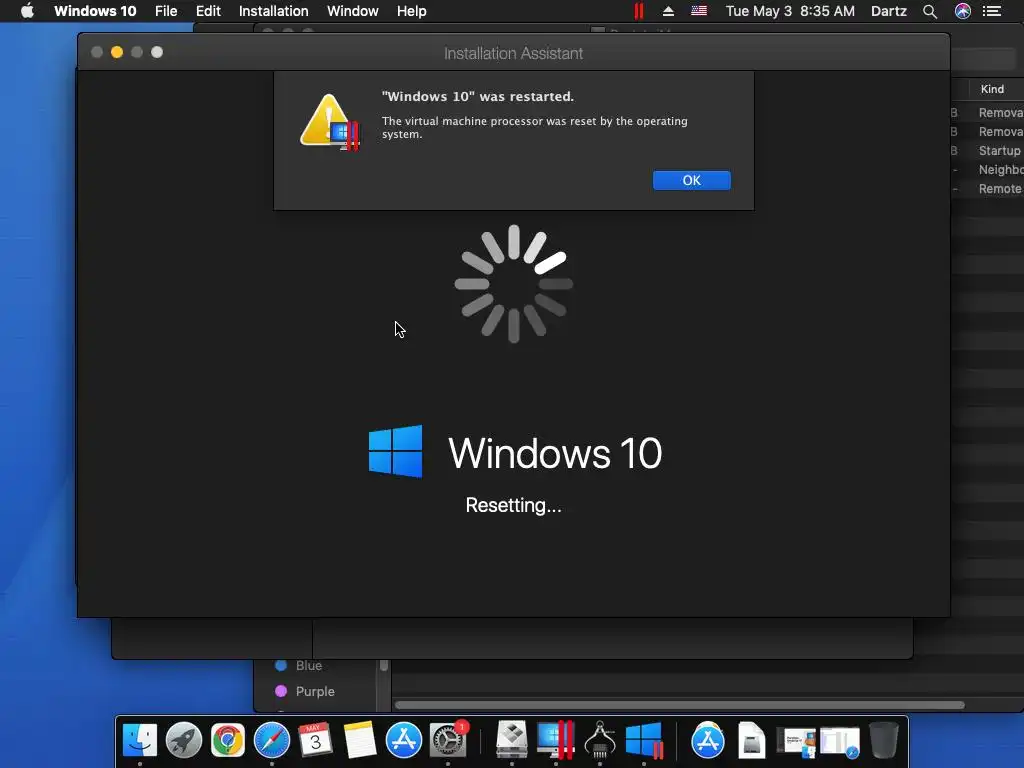Open System Preferences from the Dock
Image resolution: width=1024 pixels, height=768 pixels.
[x=448, y=740]
